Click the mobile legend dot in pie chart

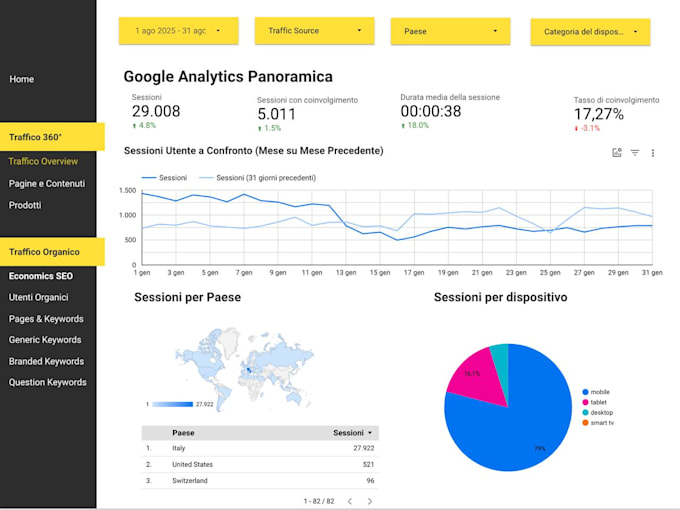pos(585,392)
